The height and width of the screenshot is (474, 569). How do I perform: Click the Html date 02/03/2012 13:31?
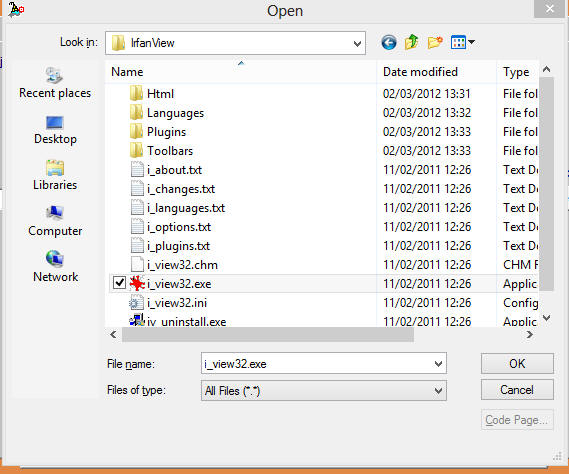point(426,94)
